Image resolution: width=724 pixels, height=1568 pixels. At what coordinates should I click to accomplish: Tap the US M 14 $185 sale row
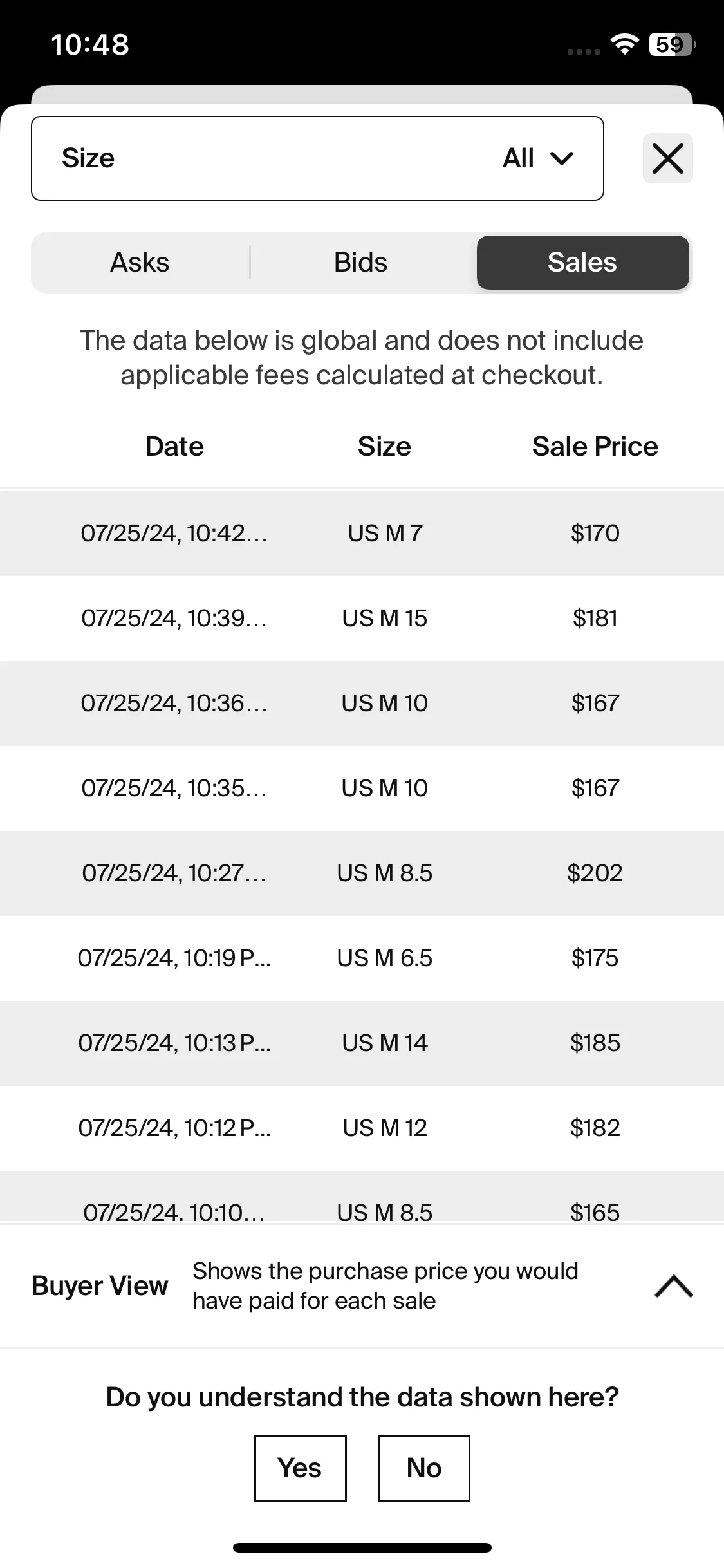[362, 1043]
